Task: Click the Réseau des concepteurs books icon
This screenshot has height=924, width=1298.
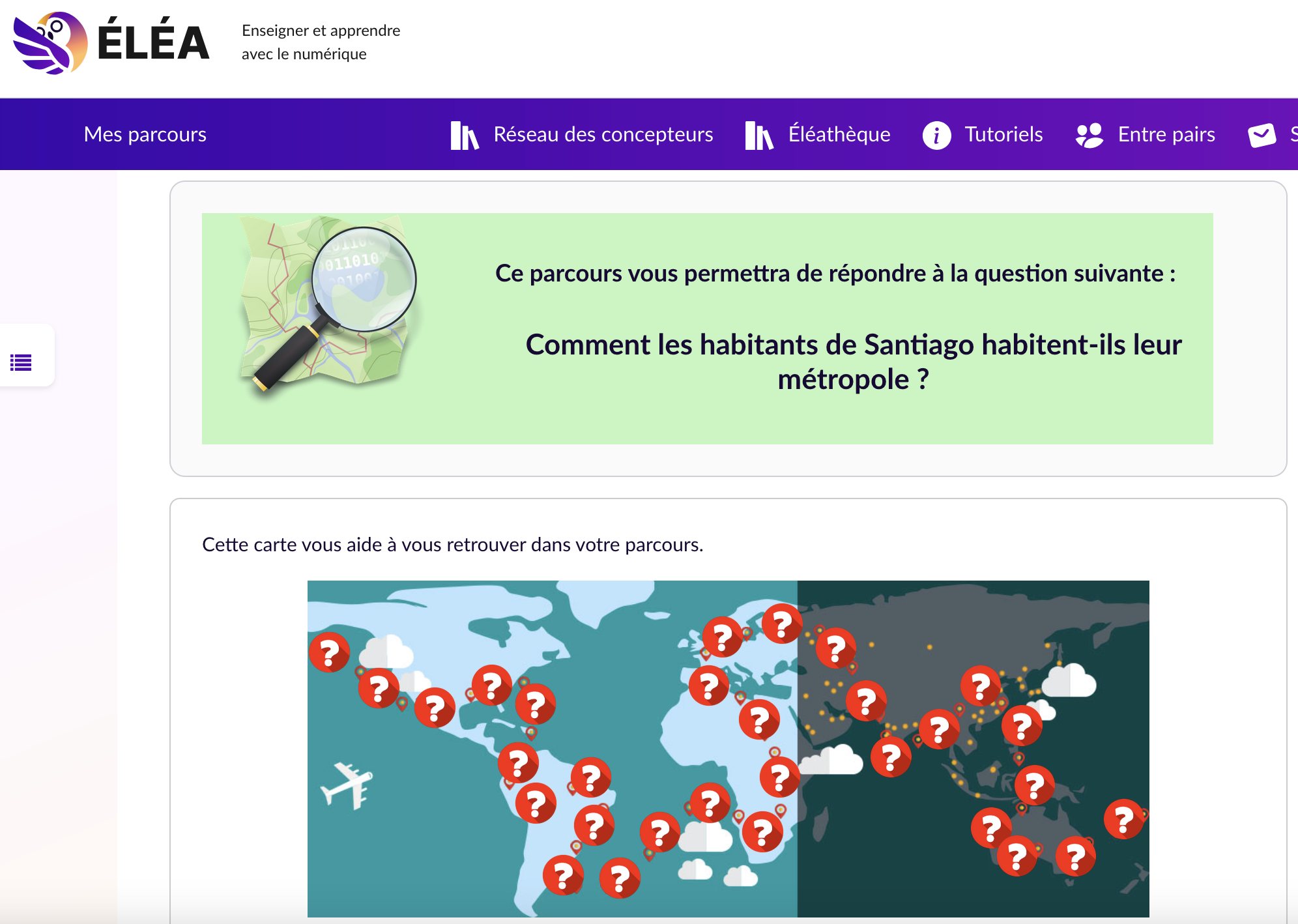Action: tap(464, 136)
